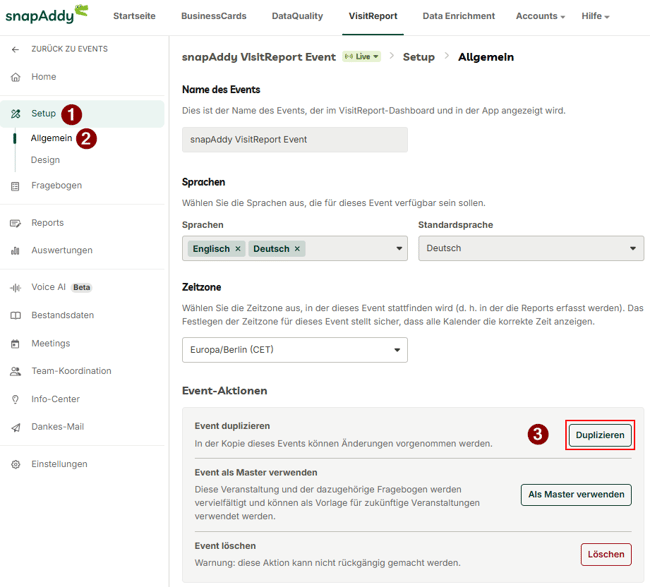The width and height of the screenshot is (650, 587).
Task: Click the Meetings calendar icon
Action: (x=15, y=344)
